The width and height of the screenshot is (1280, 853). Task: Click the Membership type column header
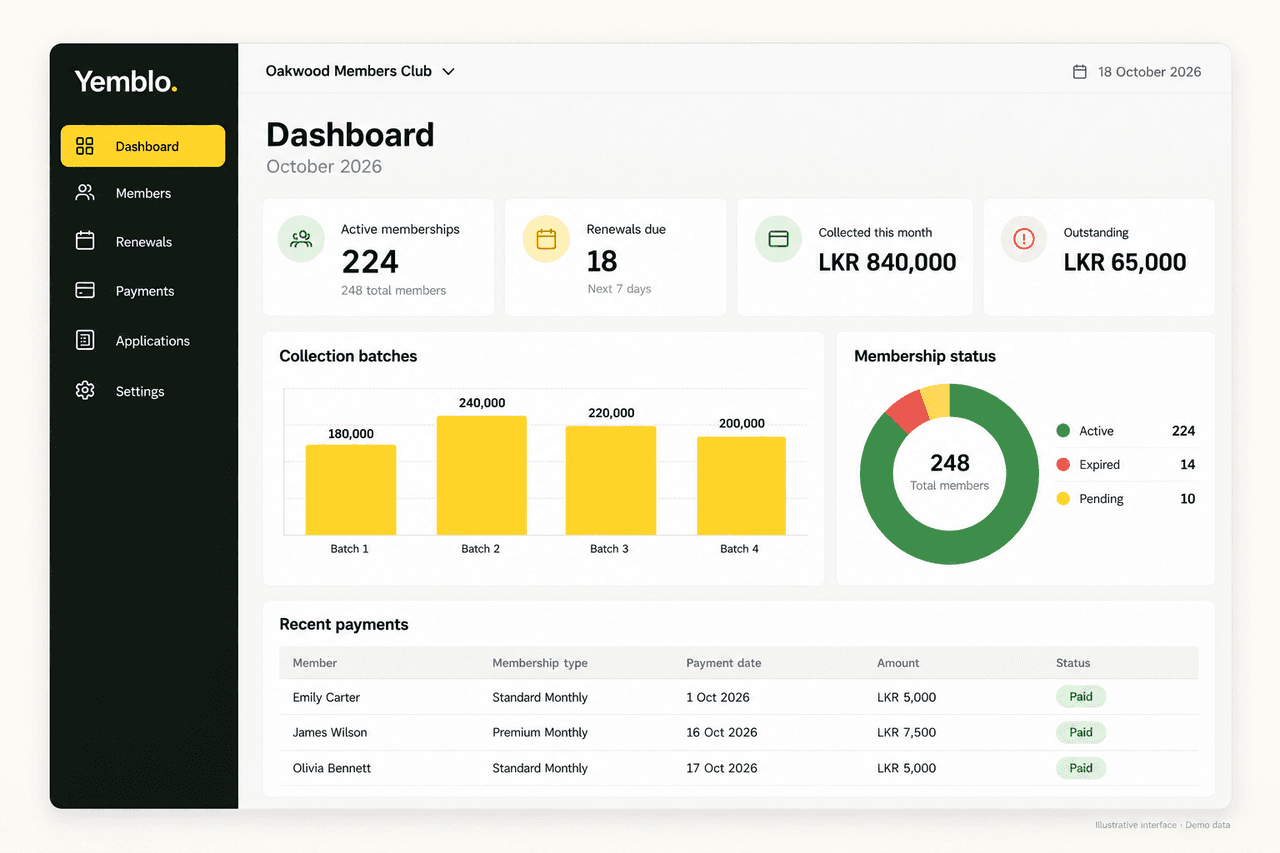pos(540,663)
